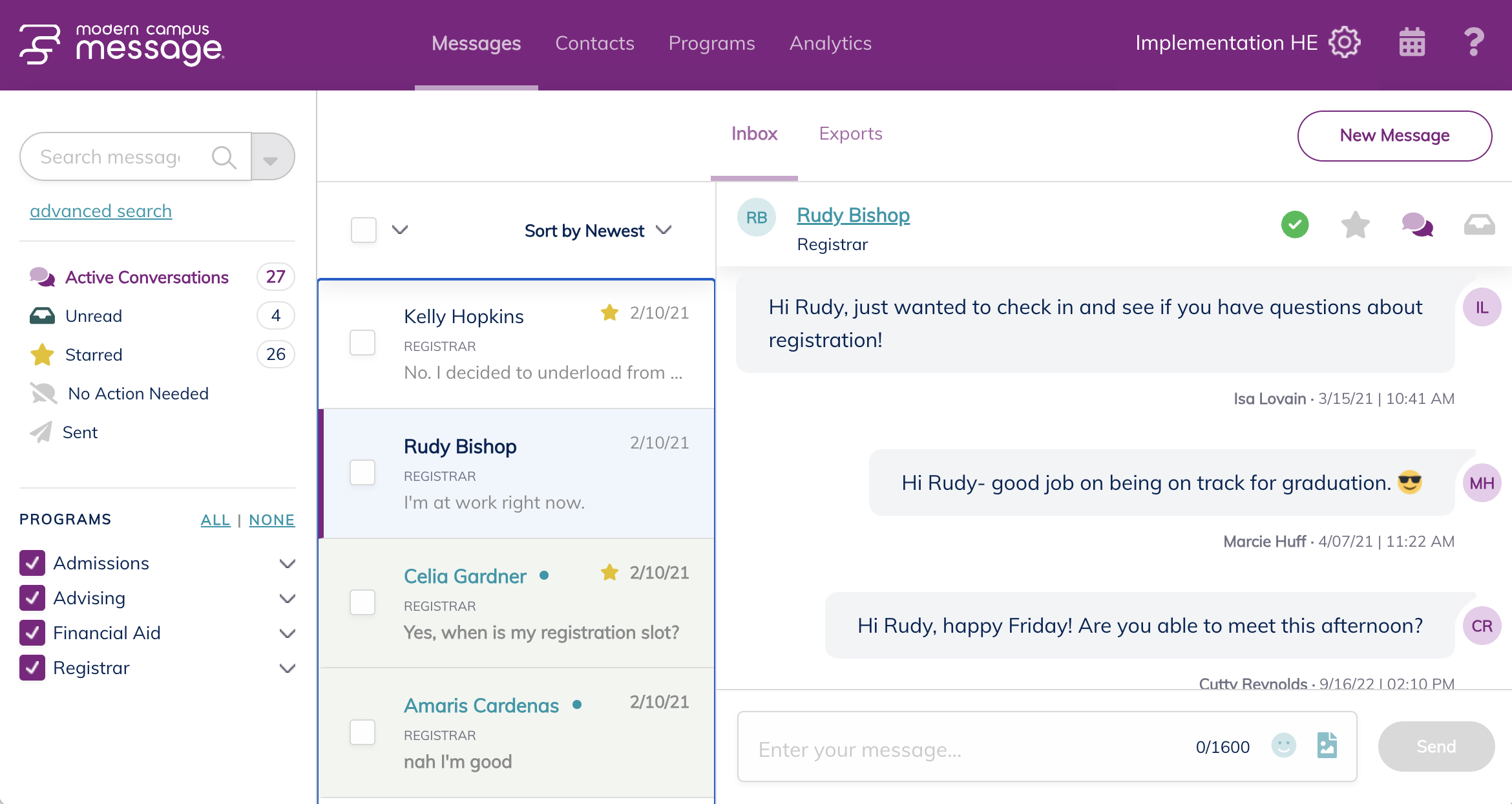The height and width of the screenshot is (804, 1512).
Task: Open the calendar icon in top bar
Action: tap(1411, 41)
